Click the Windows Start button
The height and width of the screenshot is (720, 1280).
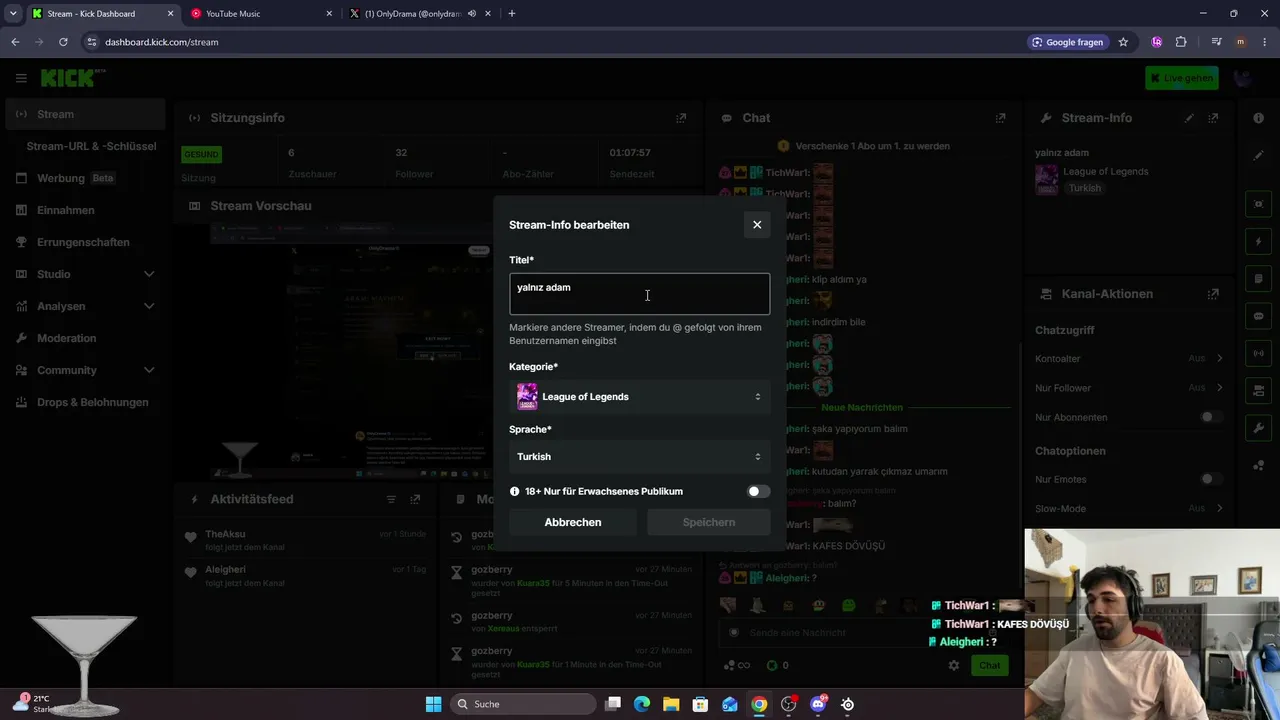(x=433, y=704)
